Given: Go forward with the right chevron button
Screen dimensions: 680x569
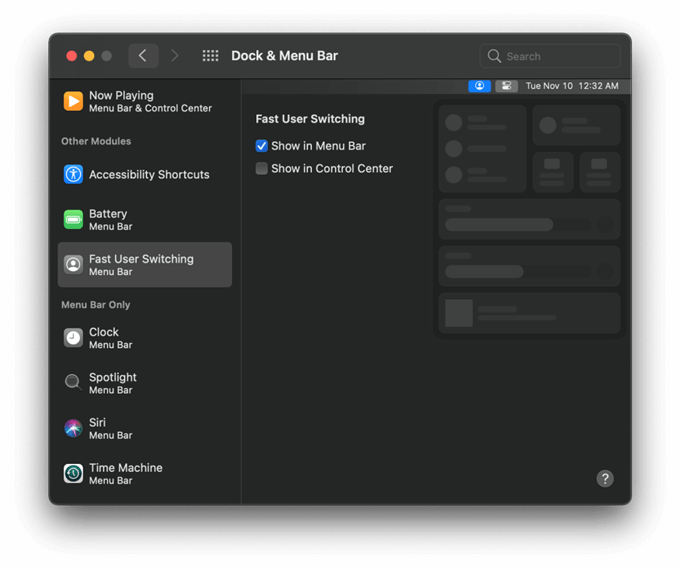Looking at the screenshot, I should tap(174, 56).
